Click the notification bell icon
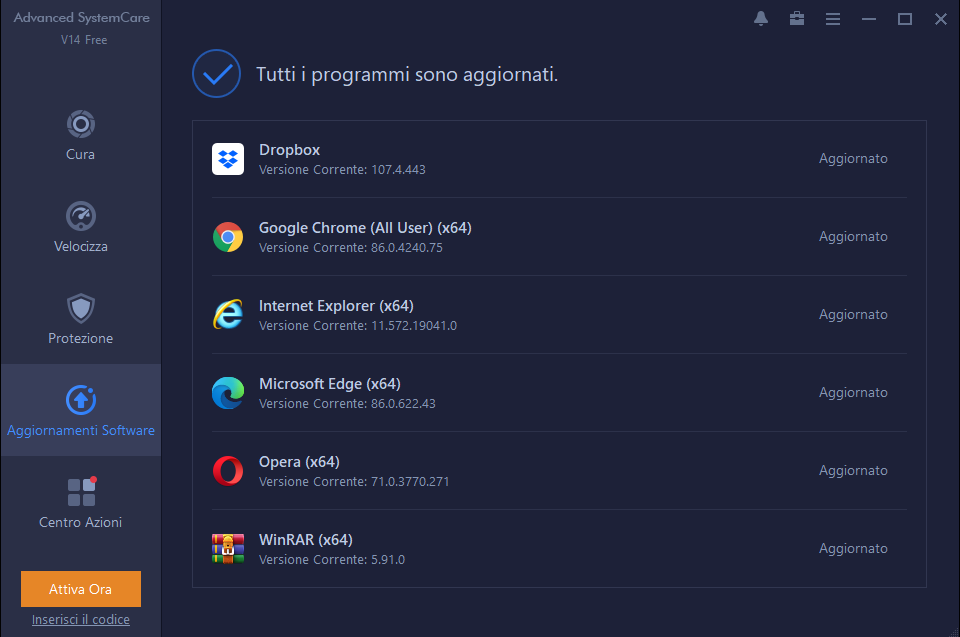Viewport: 960px width, 637px height. click(760, 18)
